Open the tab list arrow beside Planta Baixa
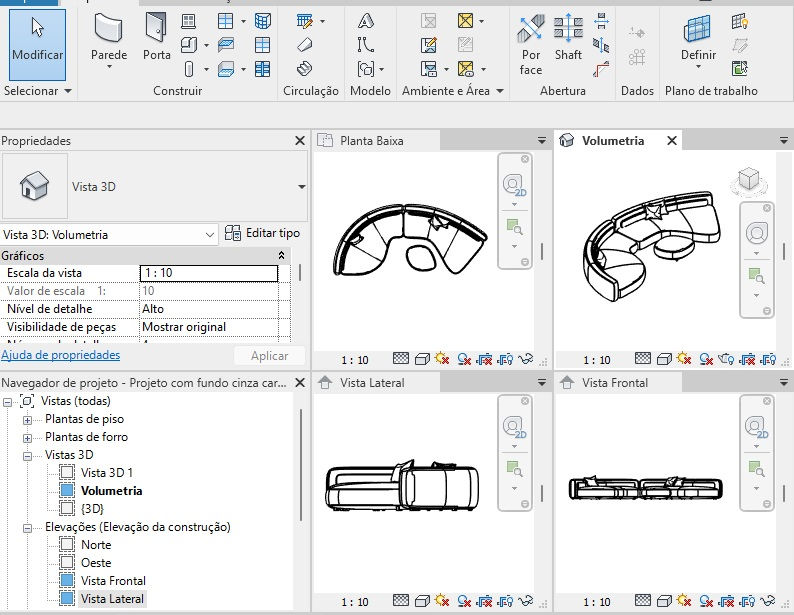The height and width of the screenshot is (615, 794). click(x=541, y=141)
